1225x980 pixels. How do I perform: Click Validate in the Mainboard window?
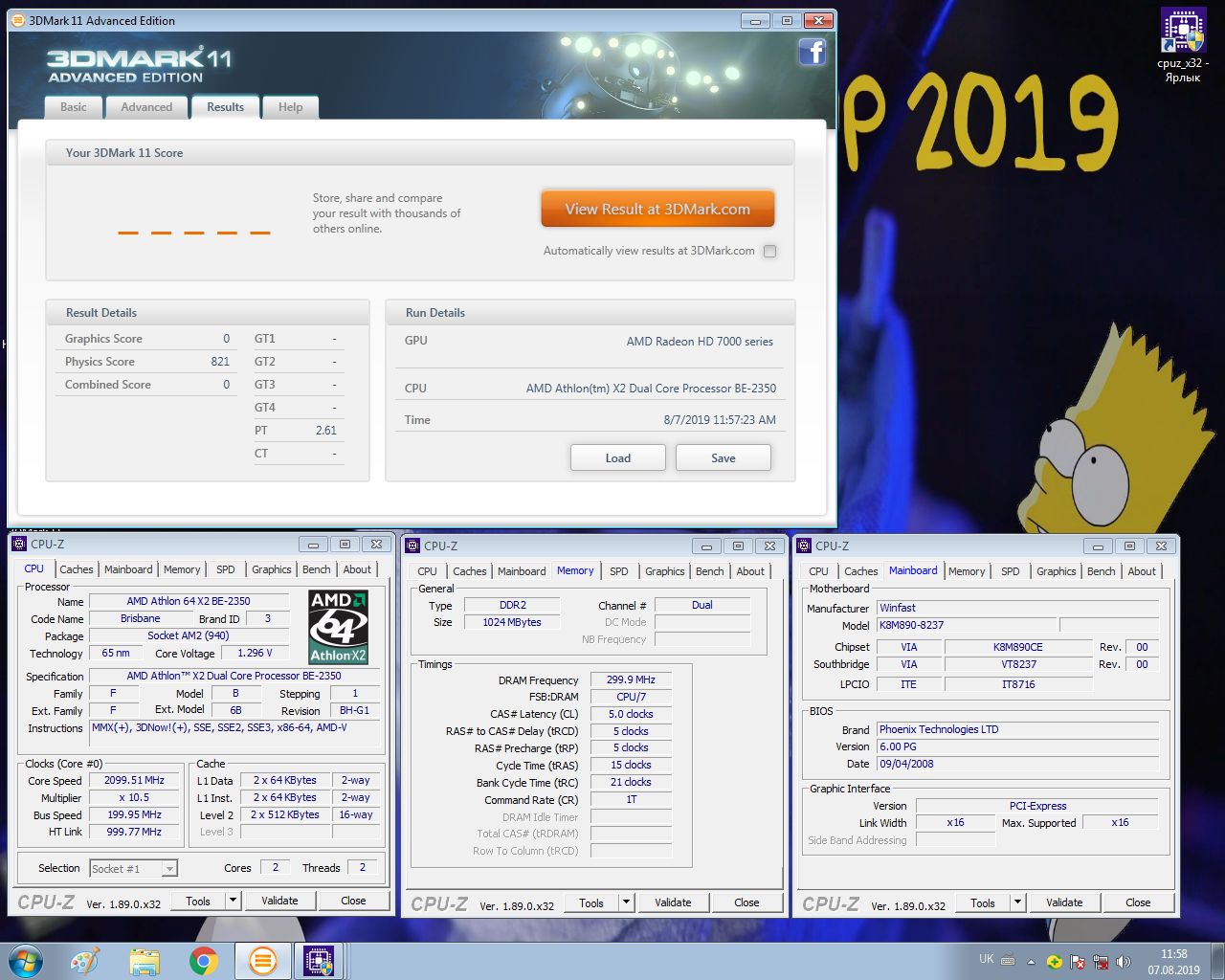[x=1064, y=902]
